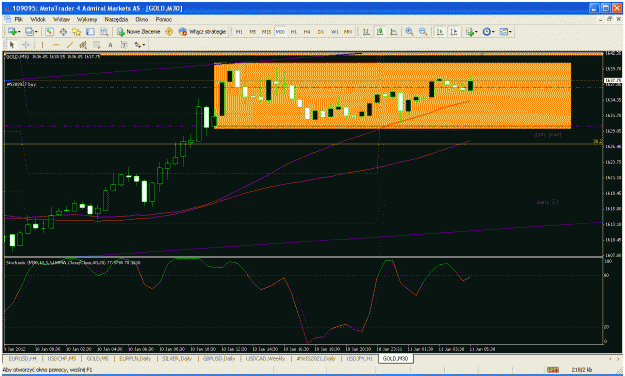Viewport: 625px width, 376px height.
Task: Switch to W1 timeframe
Action: [x=335, y=31]
